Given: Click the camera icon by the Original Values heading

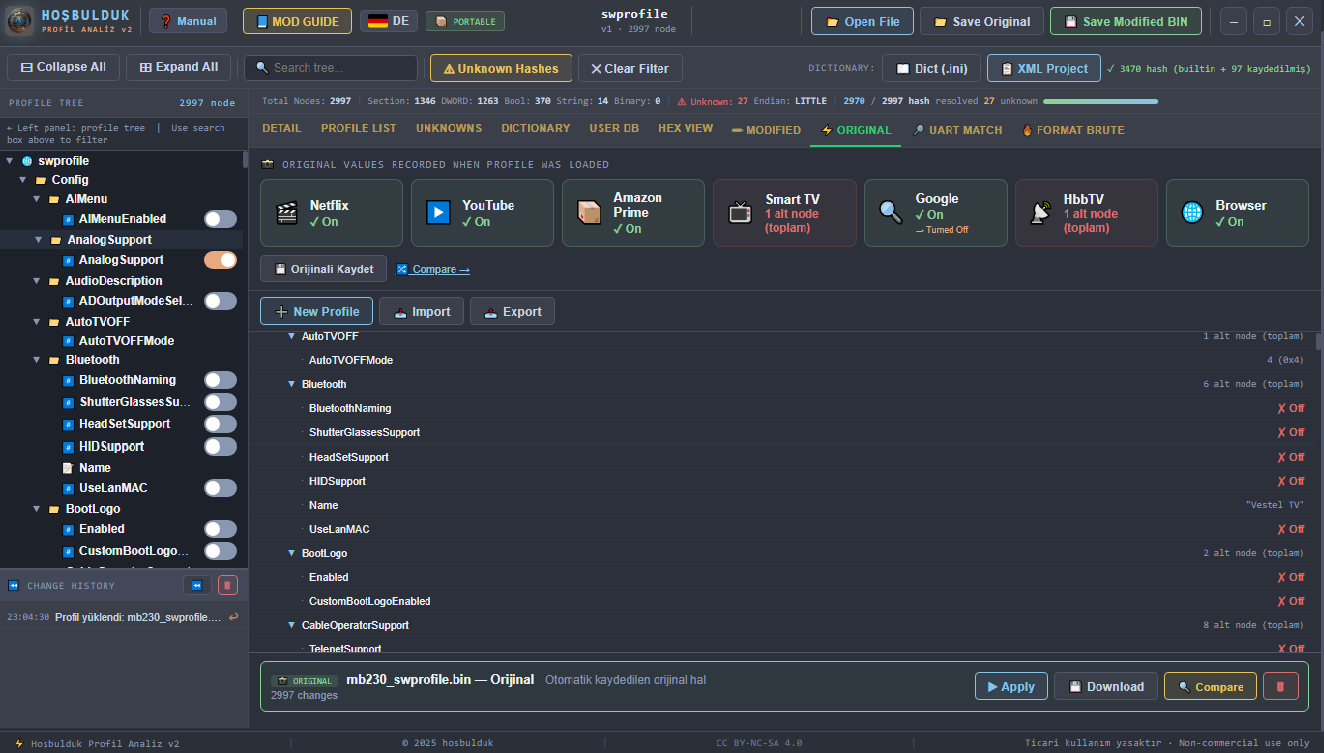Looking at the screenshot, I should (268, 165).
